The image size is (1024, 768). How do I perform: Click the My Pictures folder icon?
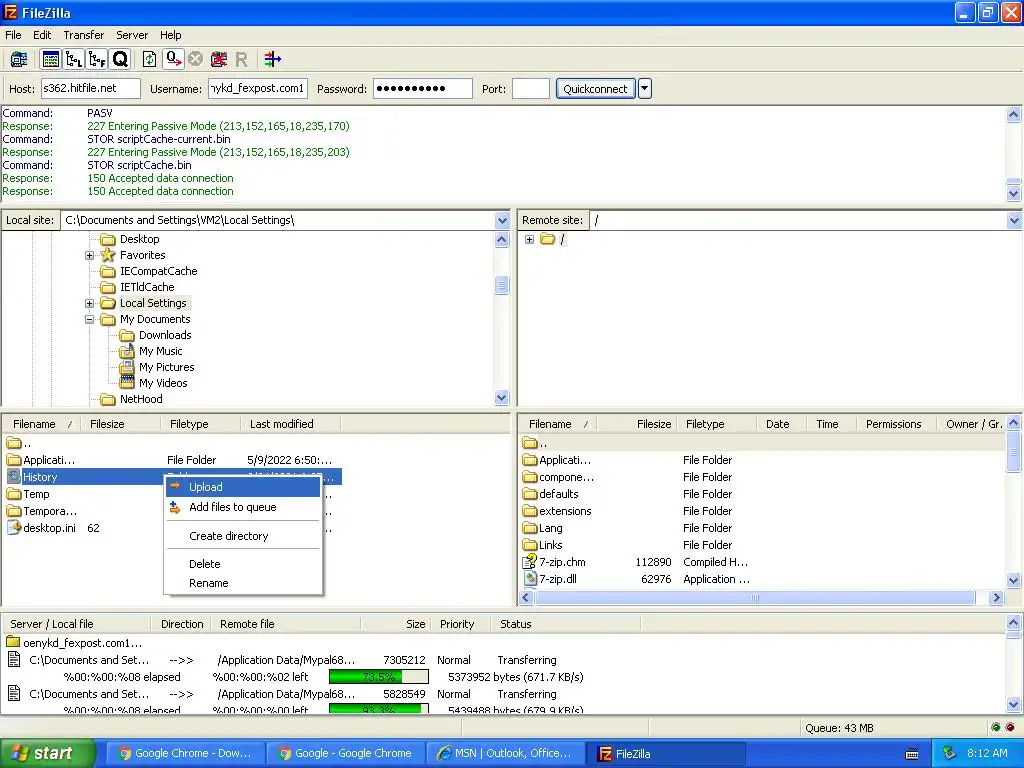pos(127,367)
